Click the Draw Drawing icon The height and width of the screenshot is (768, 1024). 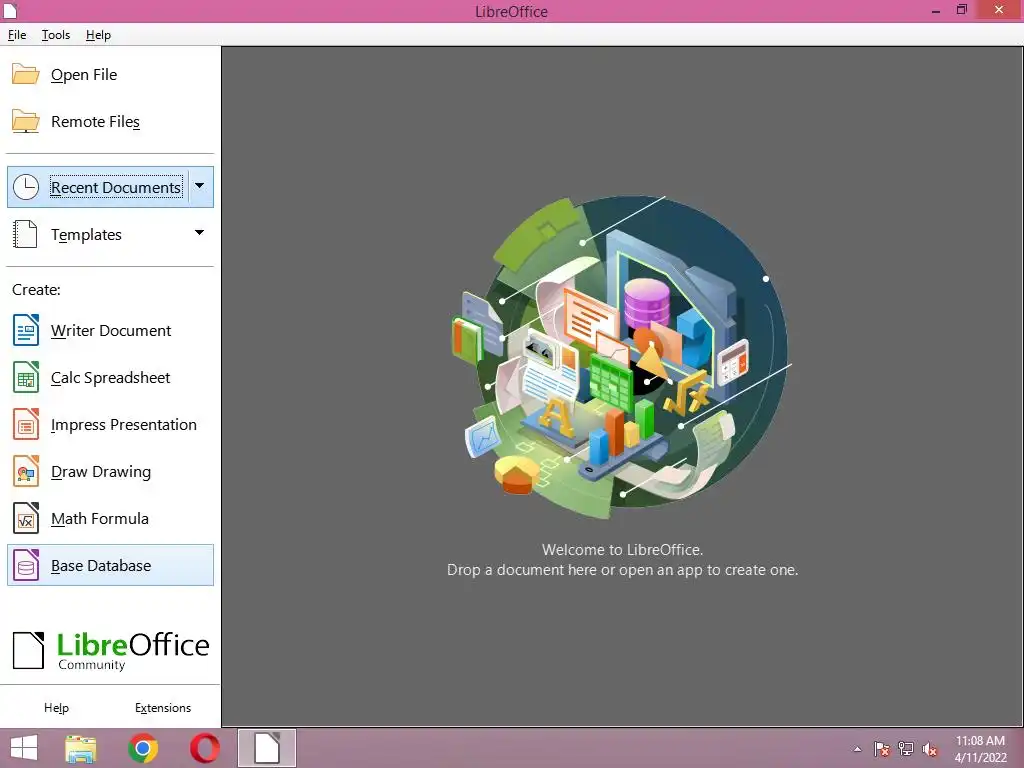[x=26, y=472]
